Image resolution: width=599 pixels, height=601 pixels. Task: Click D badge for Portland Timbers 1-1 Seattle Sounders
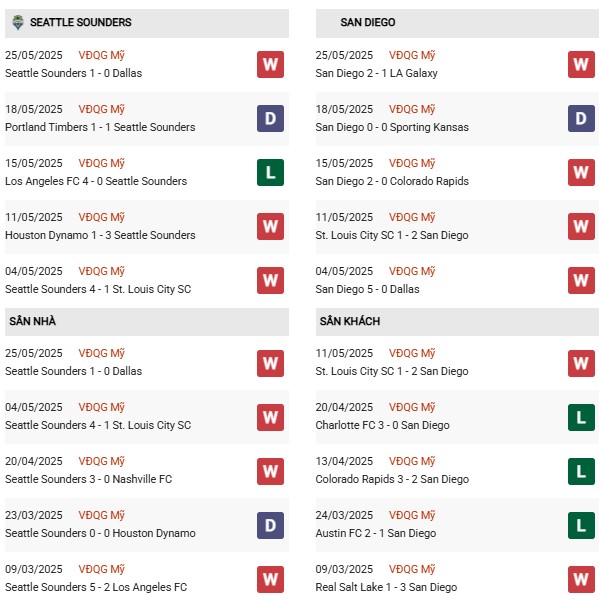pos(270,118)
